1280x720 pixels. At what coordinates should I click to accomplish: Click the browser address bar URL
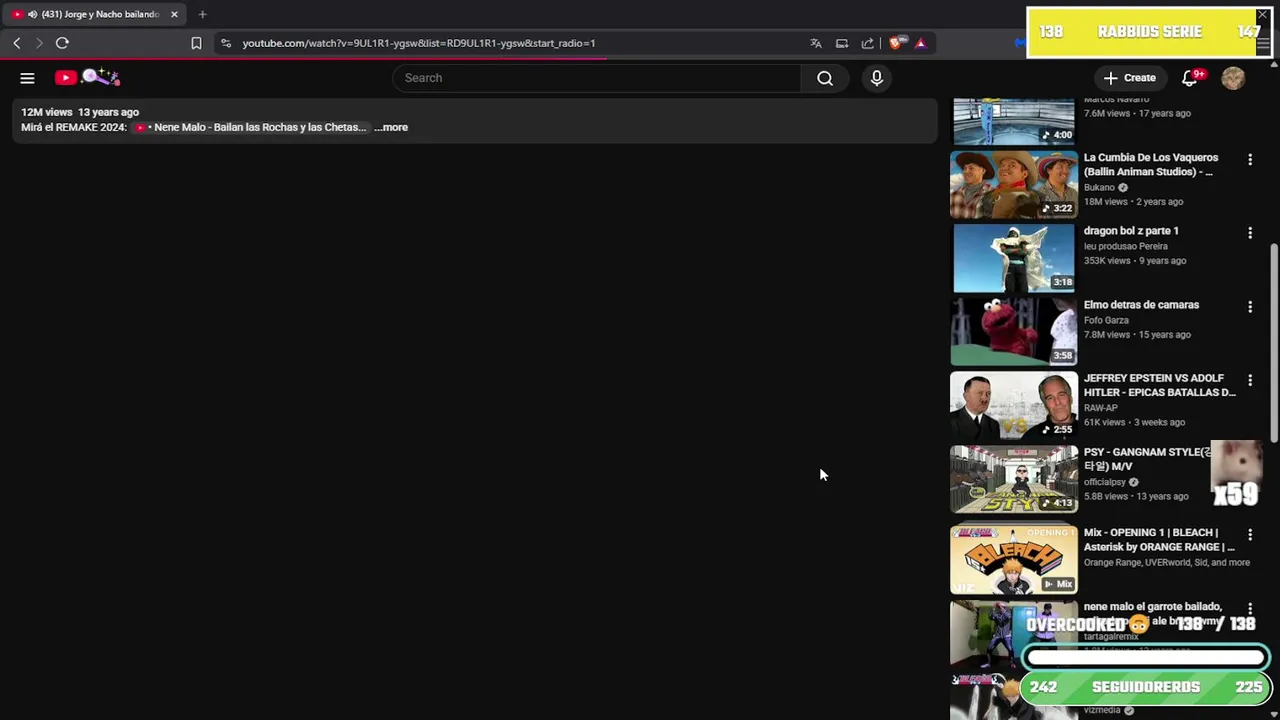[418, 43]
